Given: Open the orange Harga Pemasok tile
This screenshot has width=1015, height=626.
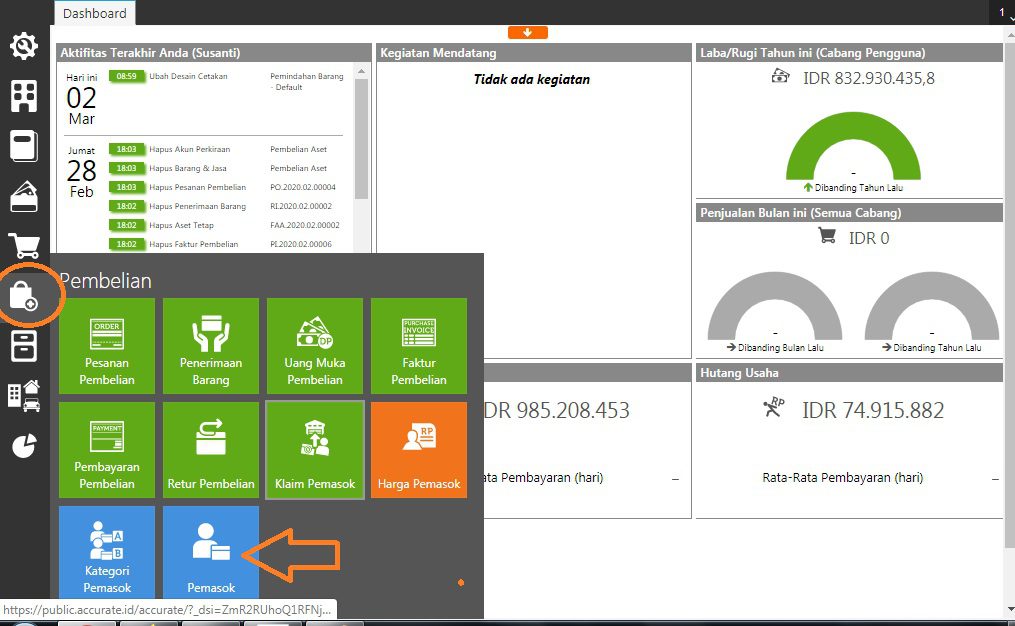Looking at the screenshot, I should pyautogui.click(x=419, y=449).
